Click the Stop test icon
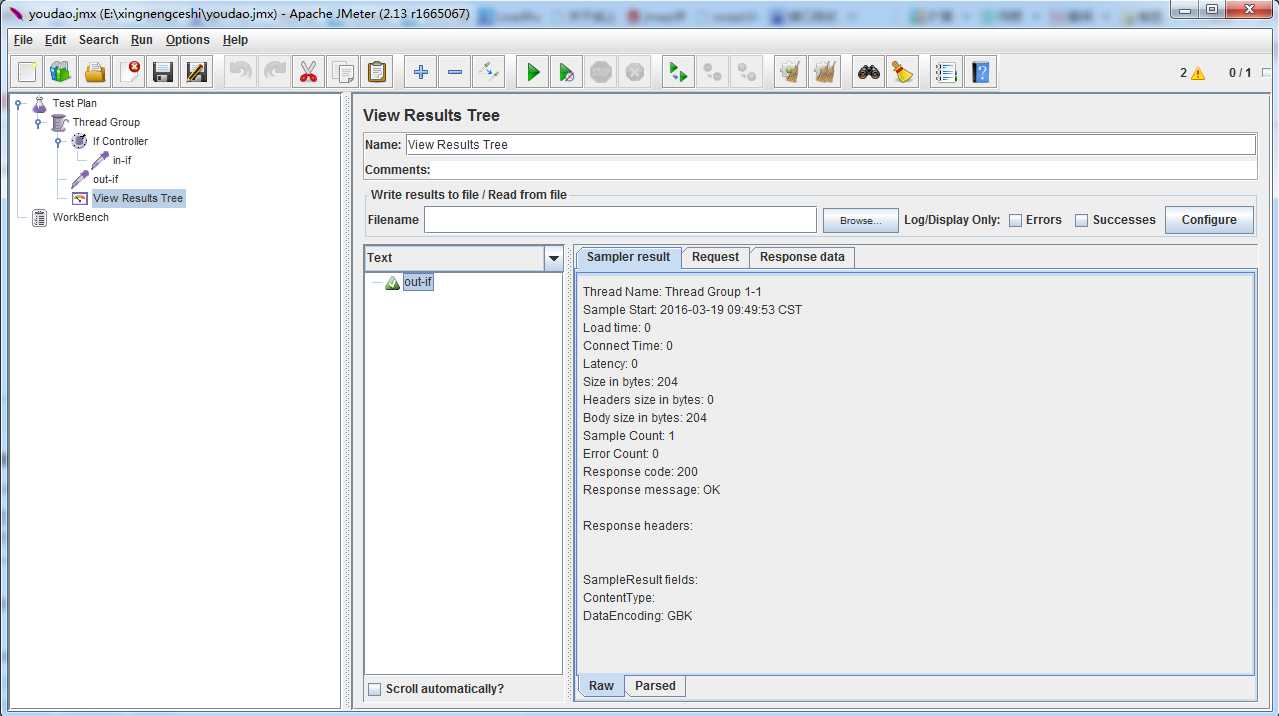This screenshot has height=716, width=1279. [x=601, y=72]
